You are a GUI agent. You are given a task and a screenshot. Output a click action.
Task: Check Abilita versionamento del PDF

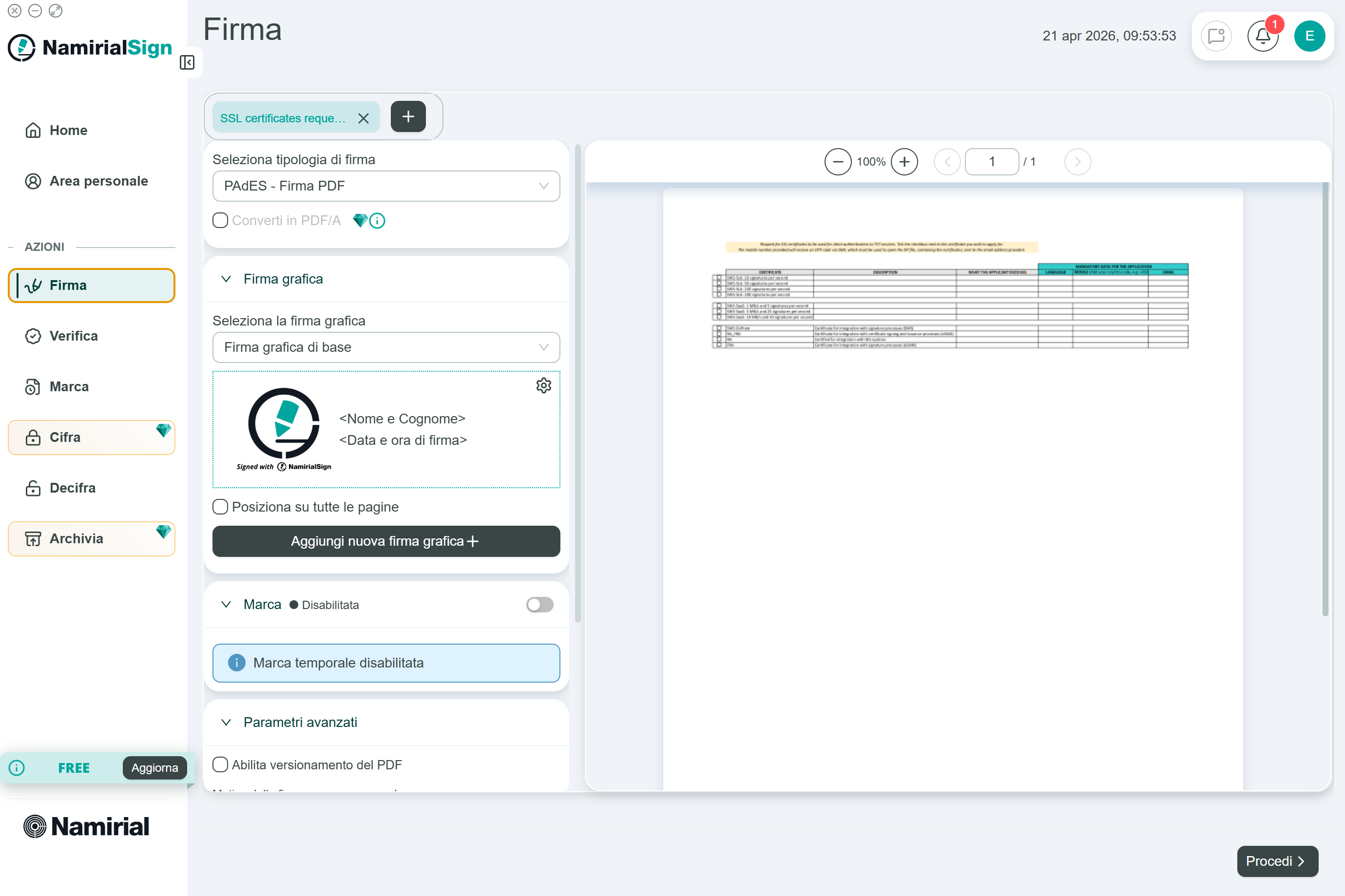pos(221,764)
